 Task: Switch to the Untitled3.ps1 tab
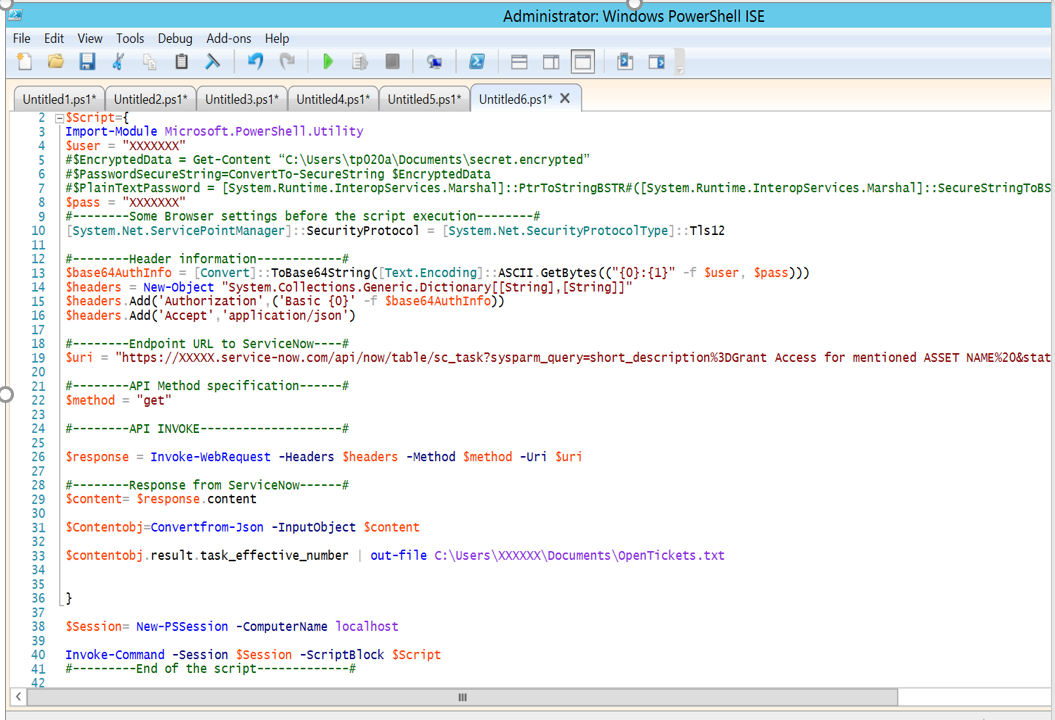[240, 98]
